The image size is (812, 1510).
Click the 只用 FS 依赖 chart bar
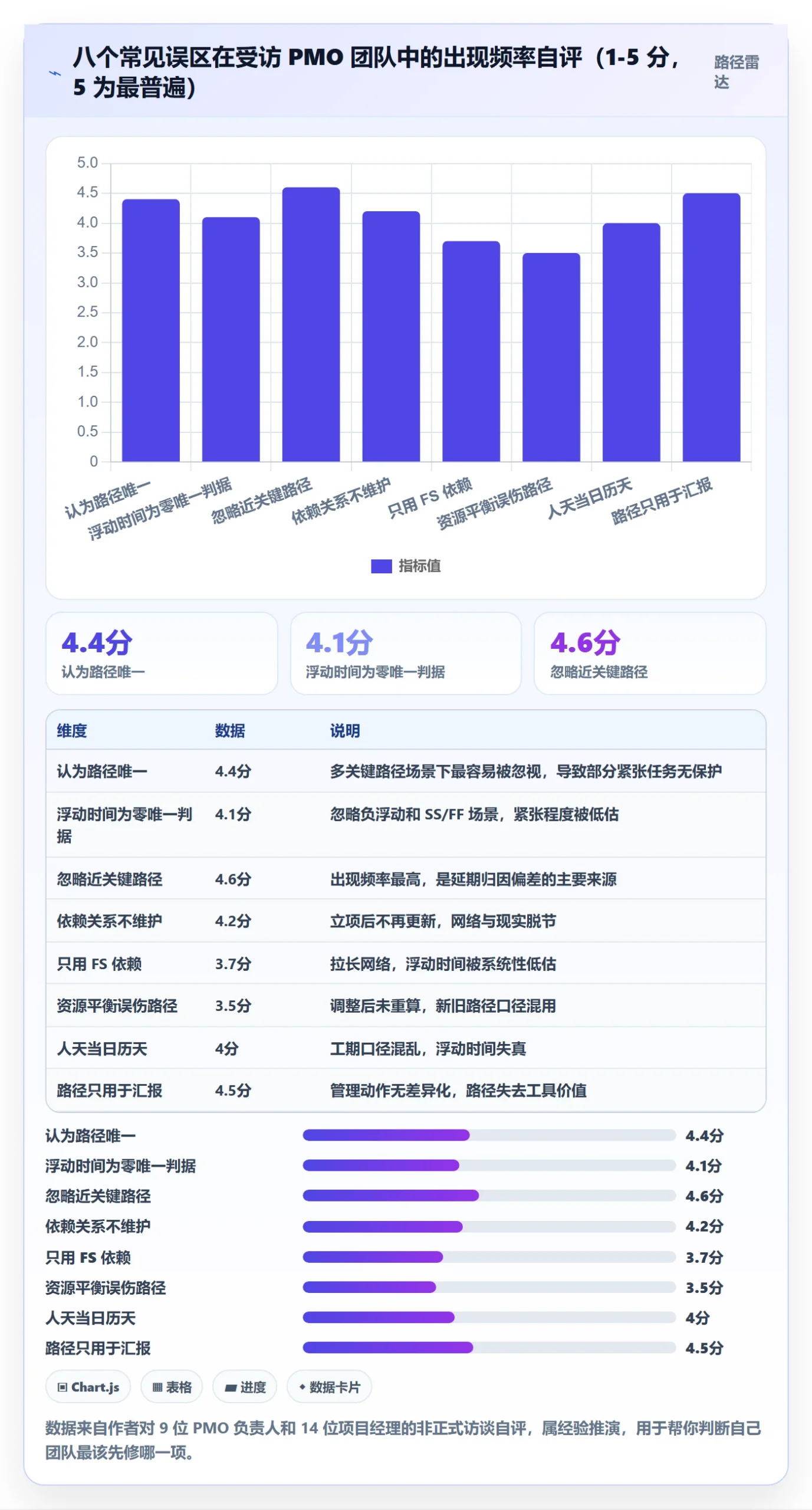tap(471, 352)
